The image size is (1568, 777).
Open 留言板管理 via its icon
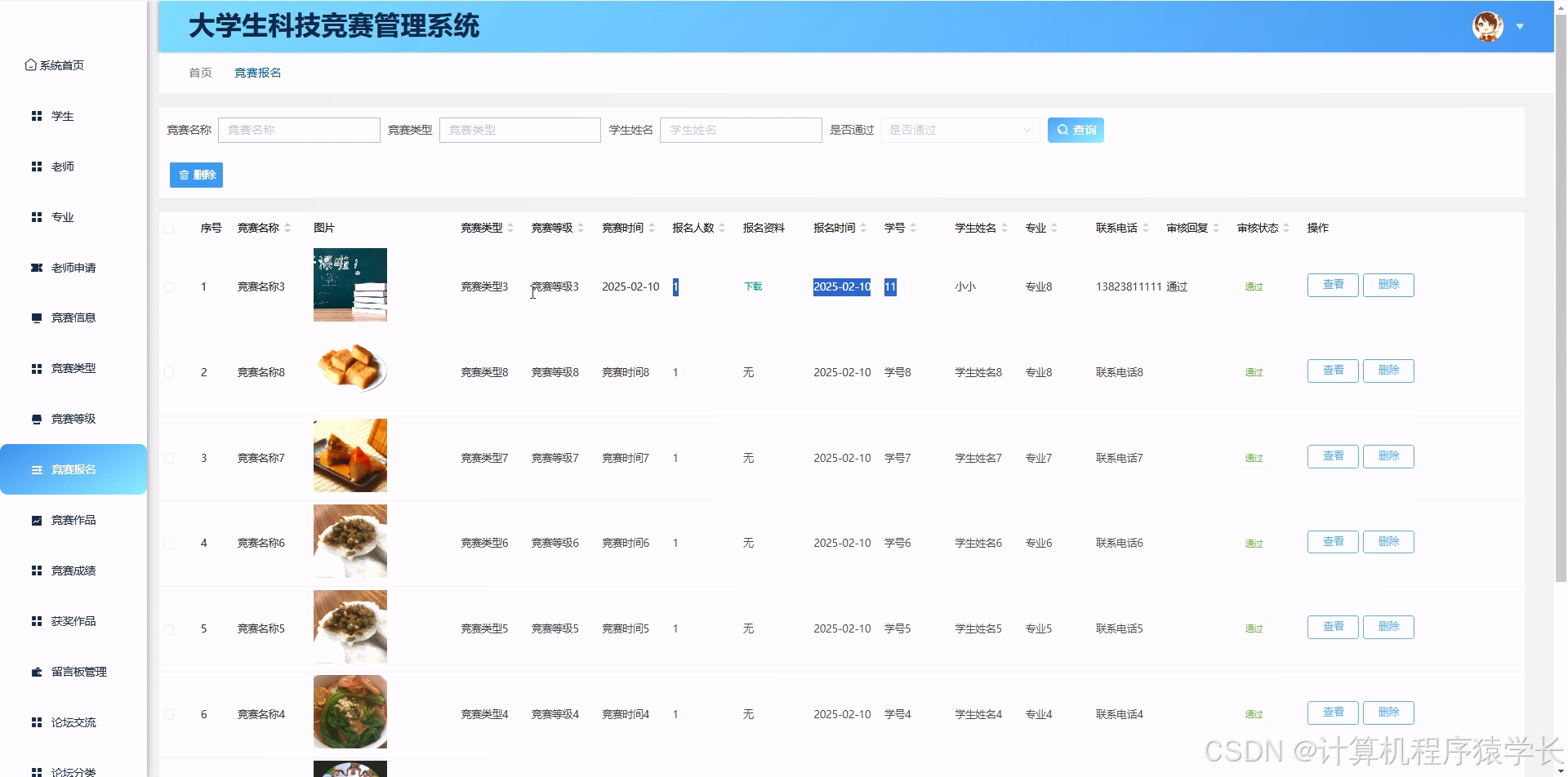click(36, 672)
